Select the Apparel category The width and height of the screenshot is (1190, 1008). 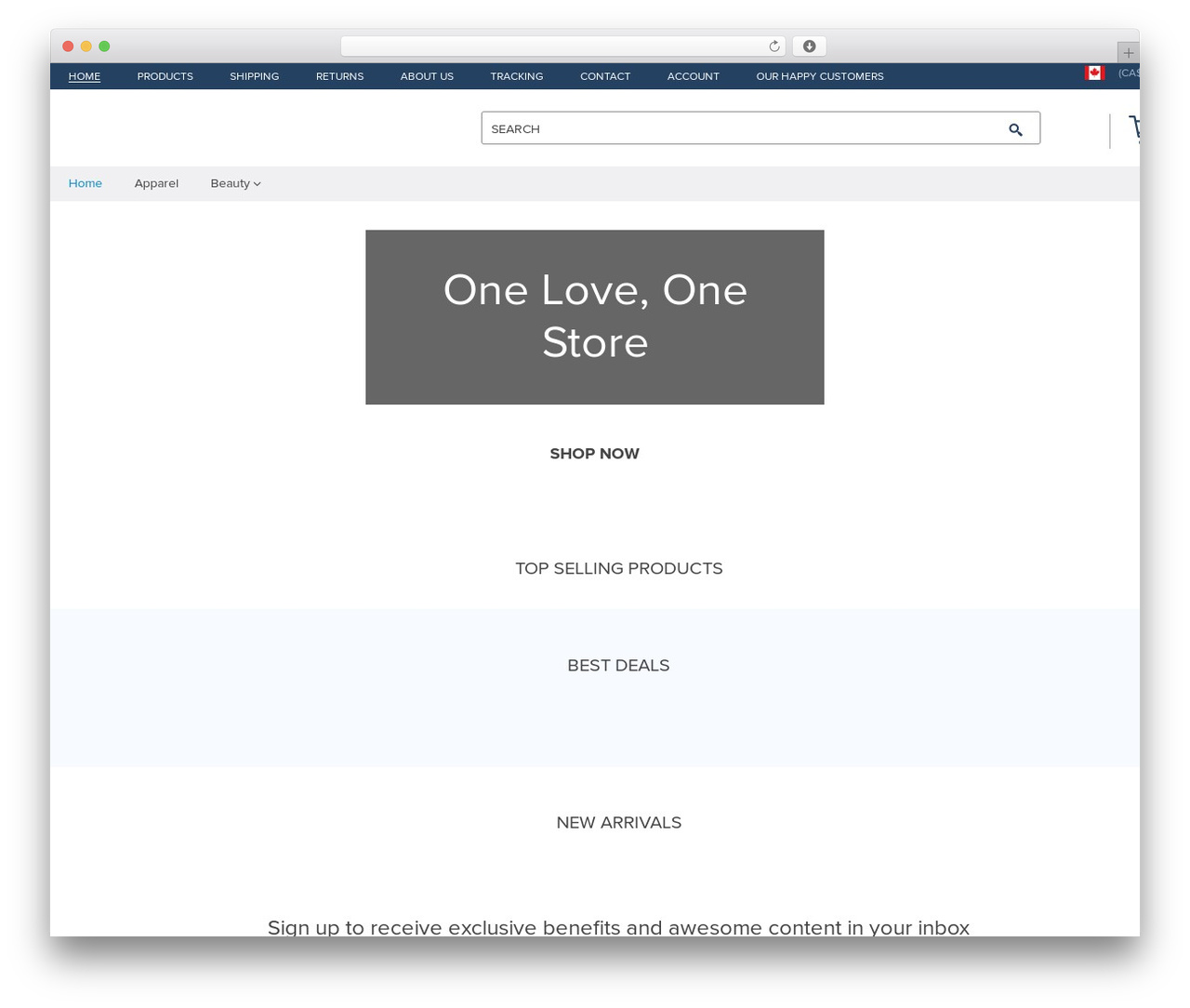coord(156,183)
